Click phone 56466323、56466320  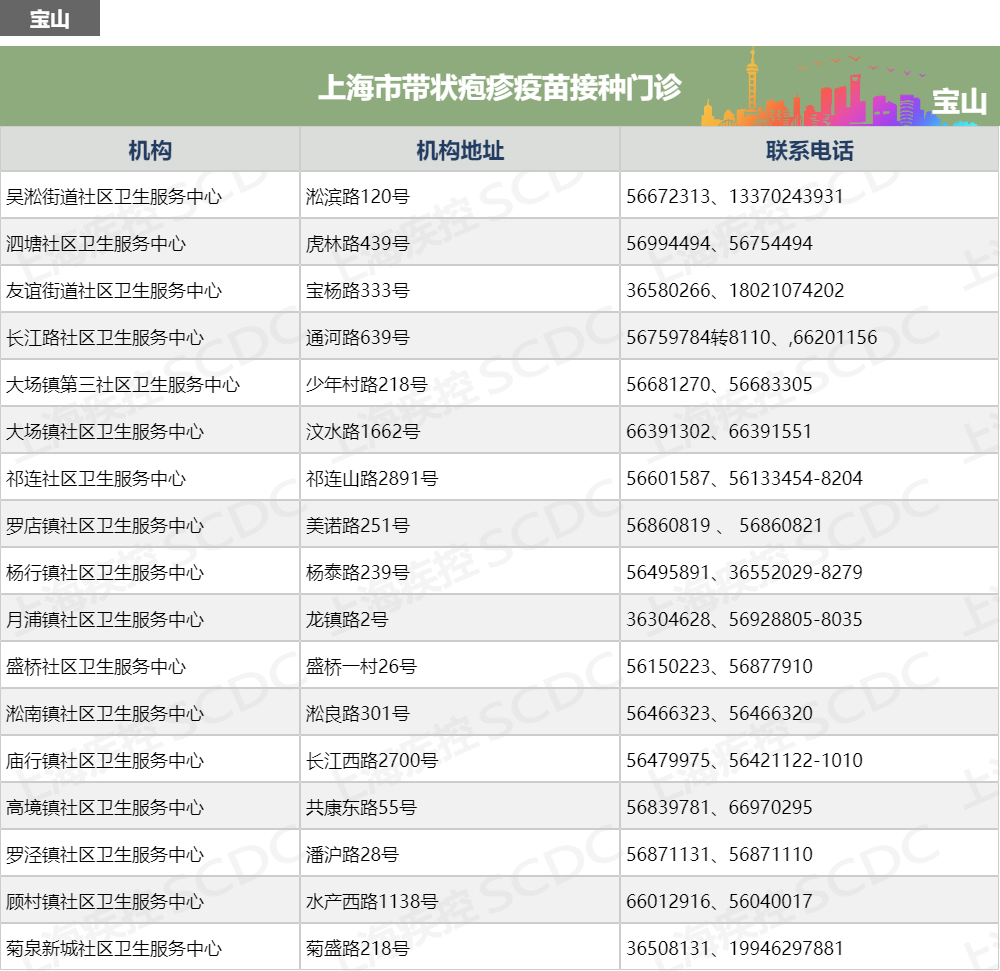click(x=719, y=713)
